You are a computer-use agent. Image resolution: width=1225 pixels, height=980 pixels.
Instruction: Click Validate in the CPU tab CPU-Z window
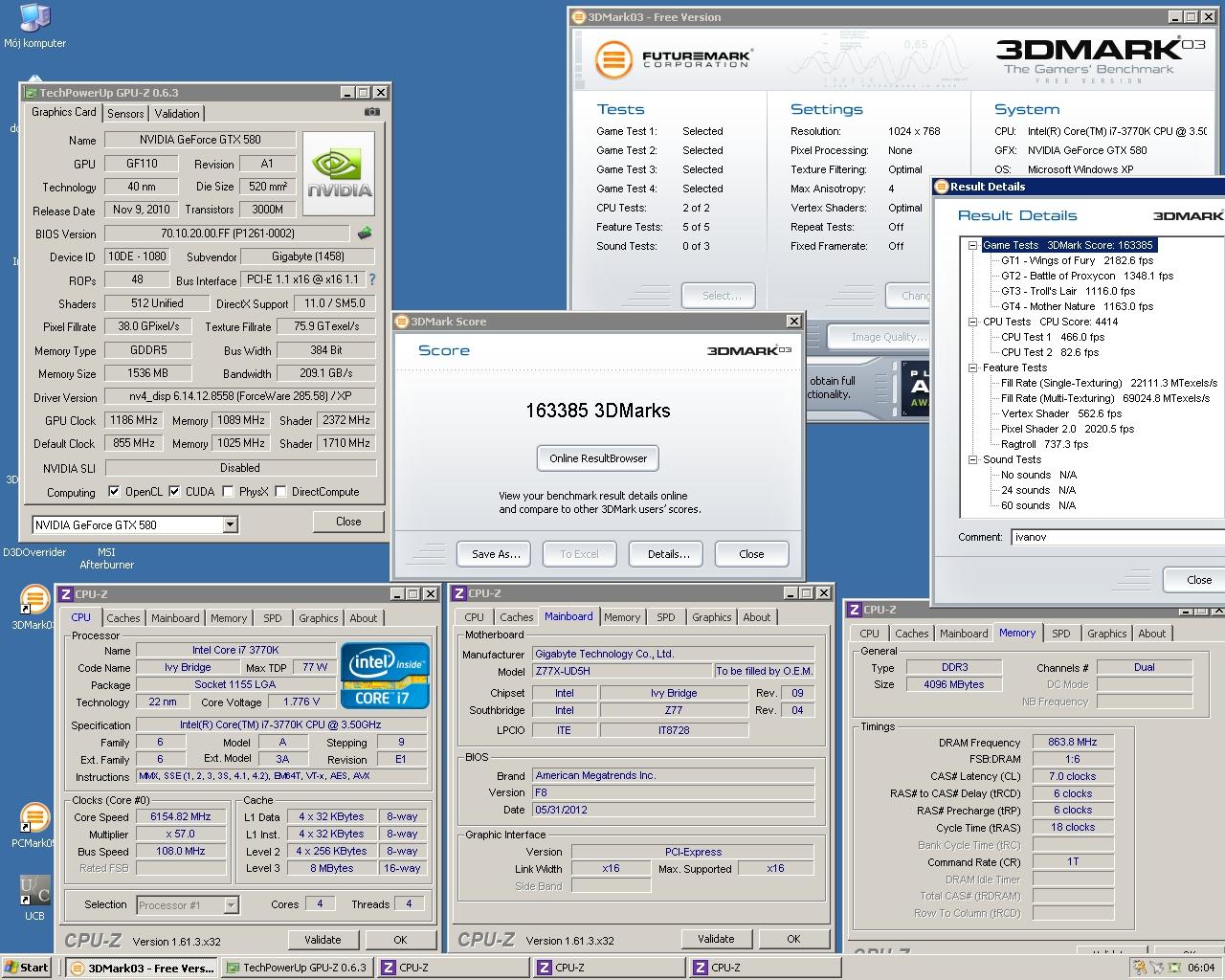pos(323,940)
